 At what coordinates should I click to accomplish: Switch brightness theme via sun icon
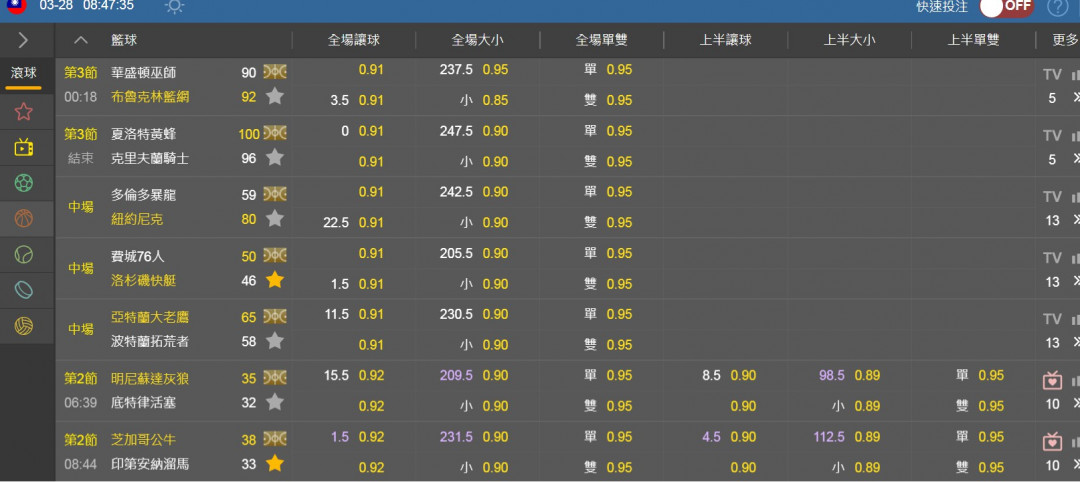[174, 7]
